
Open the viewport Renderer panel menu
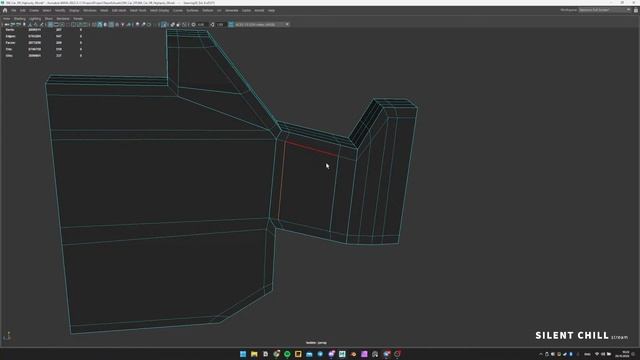63,18
